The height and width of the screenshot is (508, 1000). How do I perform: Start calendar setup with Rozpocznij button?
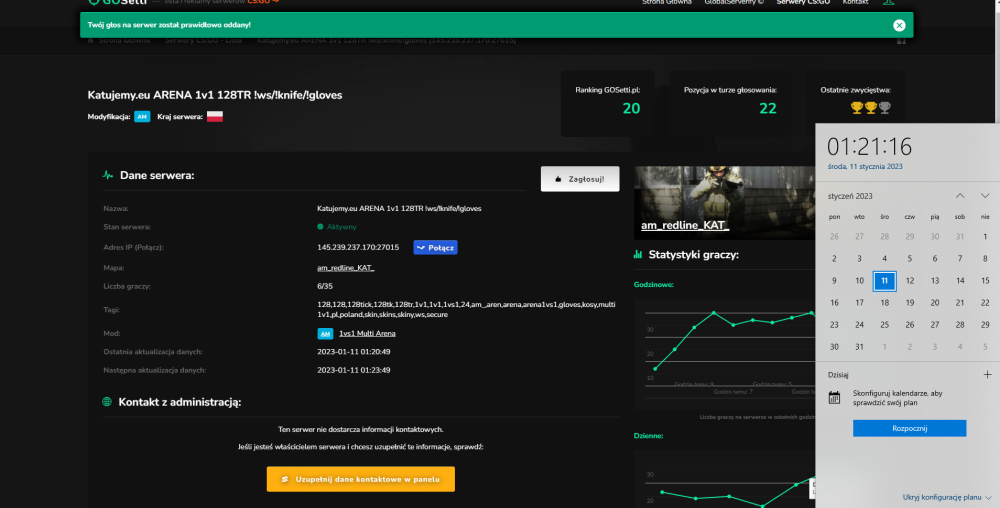coord(909,428)
